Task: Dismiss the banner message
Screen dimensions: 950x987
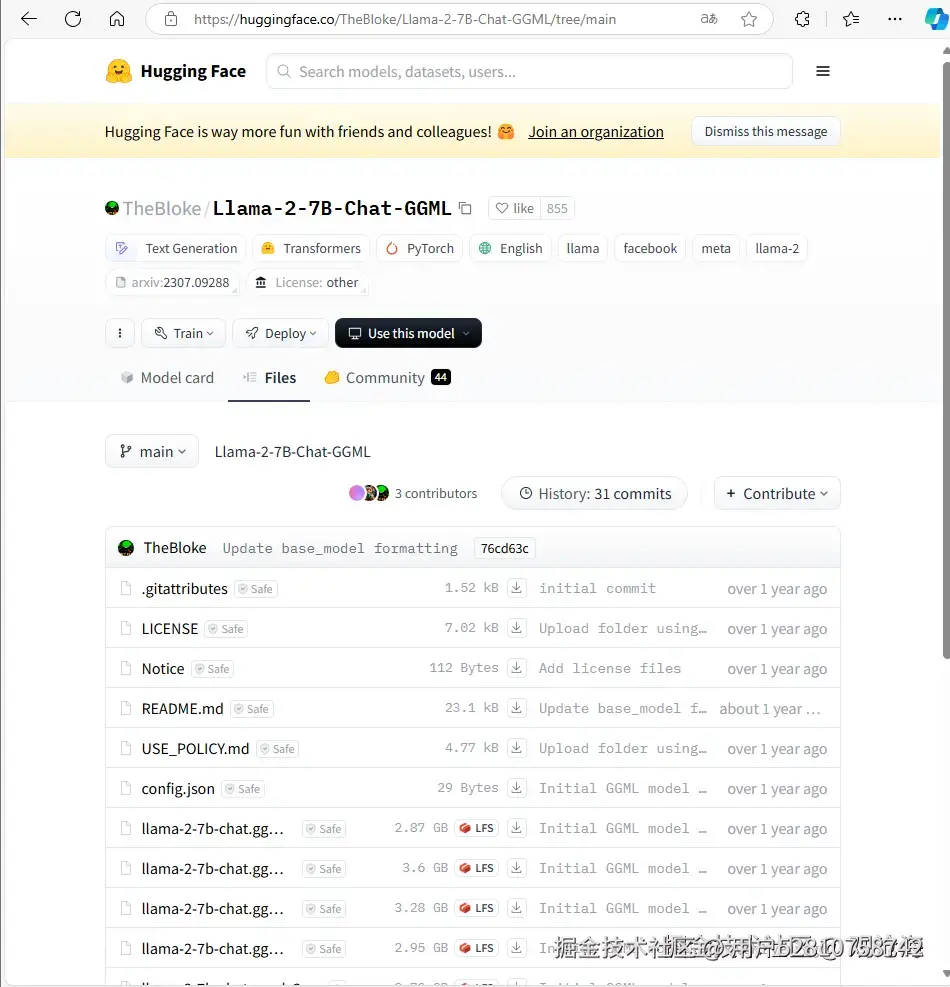Action: click(766, 131)
